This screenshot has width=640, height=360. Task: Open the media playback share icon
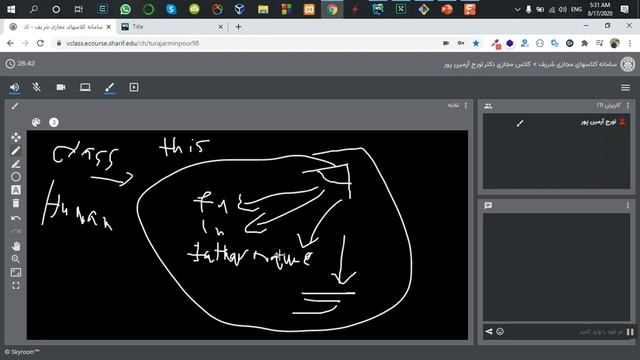click(134, 87)
